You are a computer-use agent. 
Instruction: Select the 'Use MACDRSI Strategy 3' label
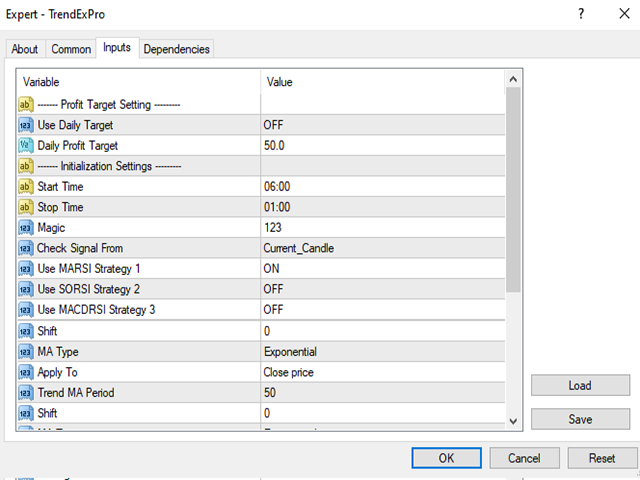(x=96, y=310)
